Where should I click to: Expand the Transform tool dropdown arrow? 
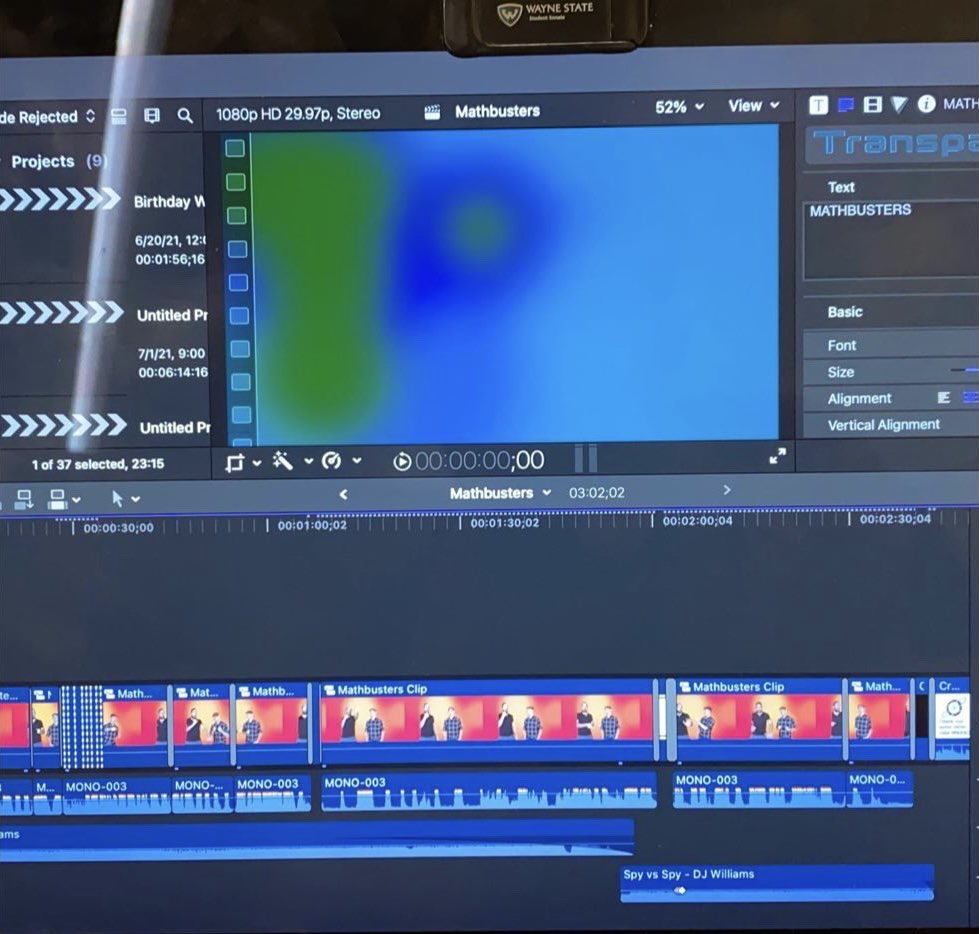[257, 463]
